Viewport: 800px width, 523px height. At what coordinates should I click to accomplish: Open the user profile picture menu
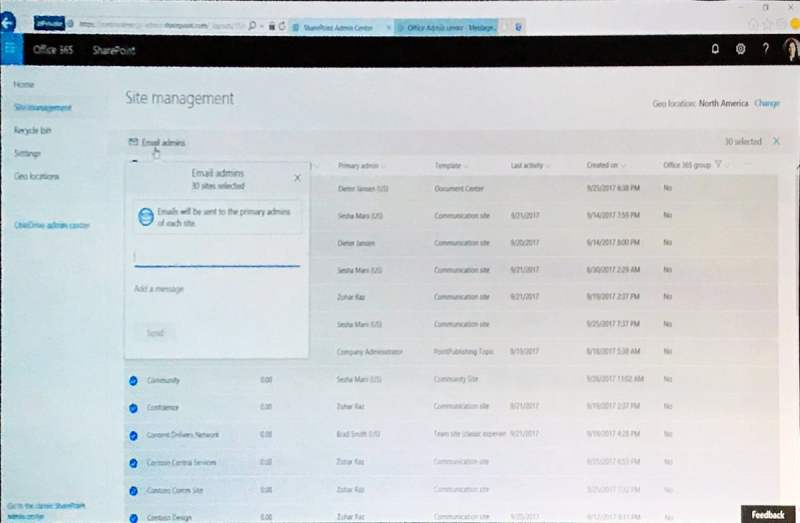pos(791,49)
